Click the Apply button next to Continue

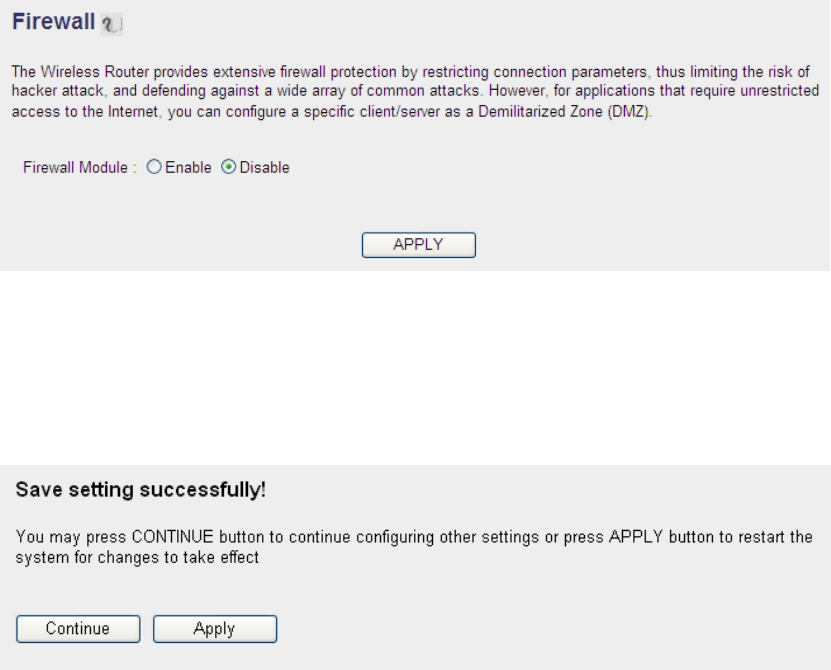click(214, 629)
